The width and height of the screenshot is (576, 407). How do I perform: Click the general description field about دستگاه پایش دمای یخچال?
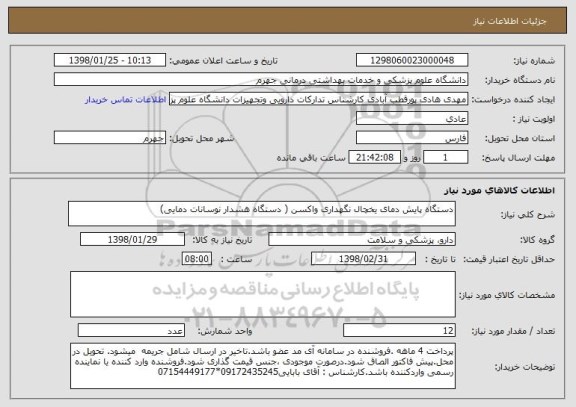click(x=262, y=213)
